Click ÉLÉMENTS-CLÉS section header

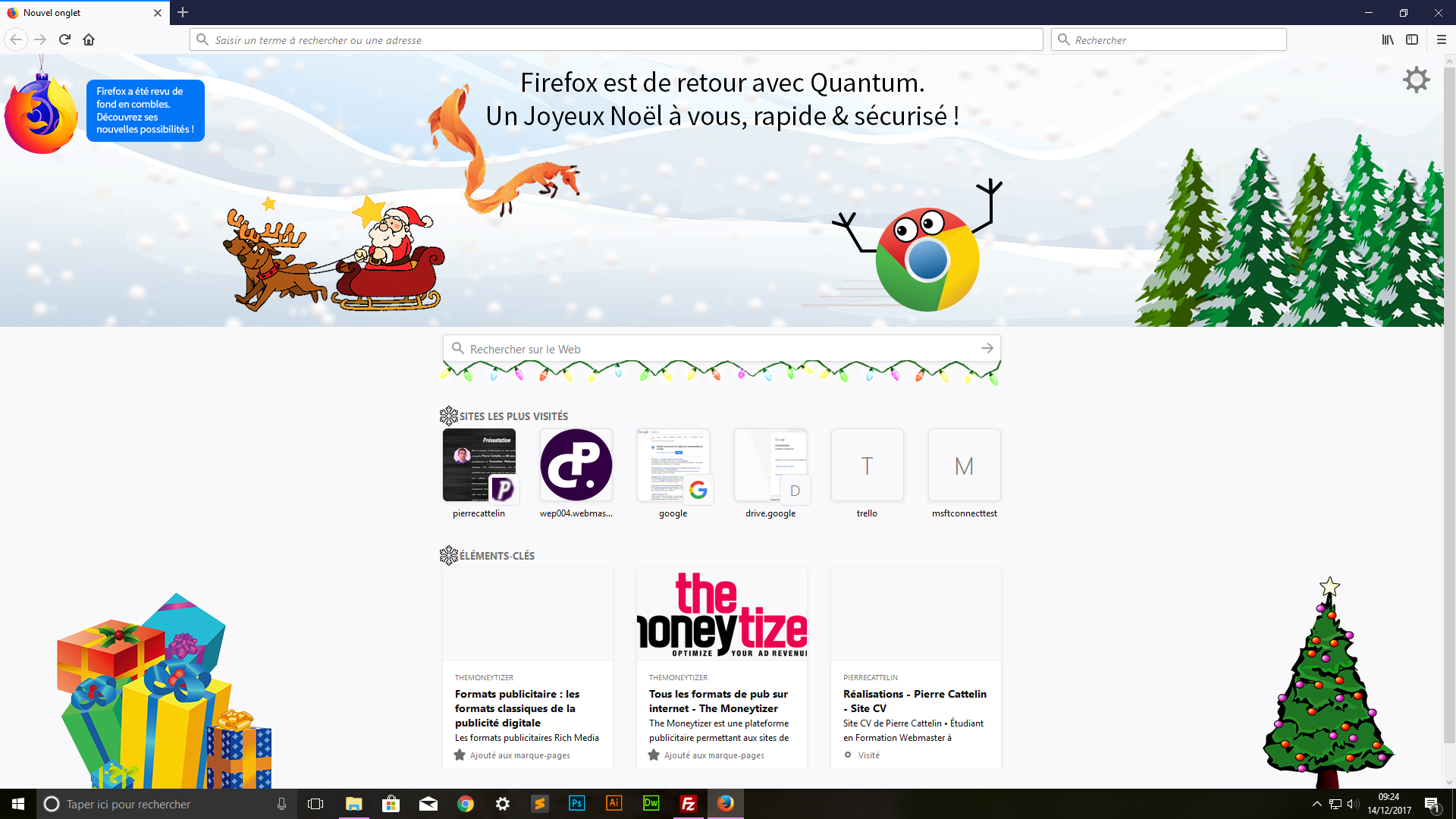pyautogui.click(x=497, y=556)
